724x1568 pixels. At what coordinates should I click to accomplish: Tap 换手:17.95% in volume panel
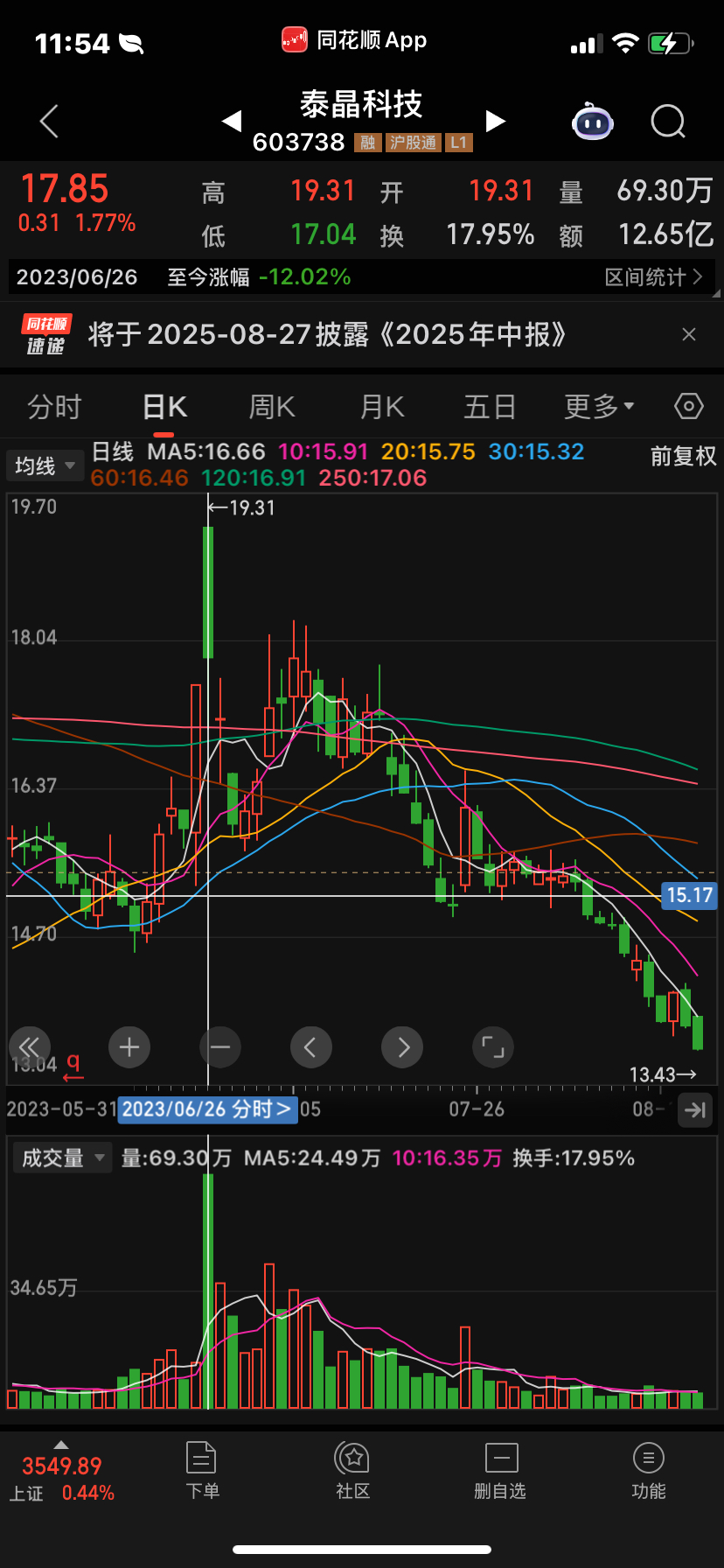(x=574, y=1158)
